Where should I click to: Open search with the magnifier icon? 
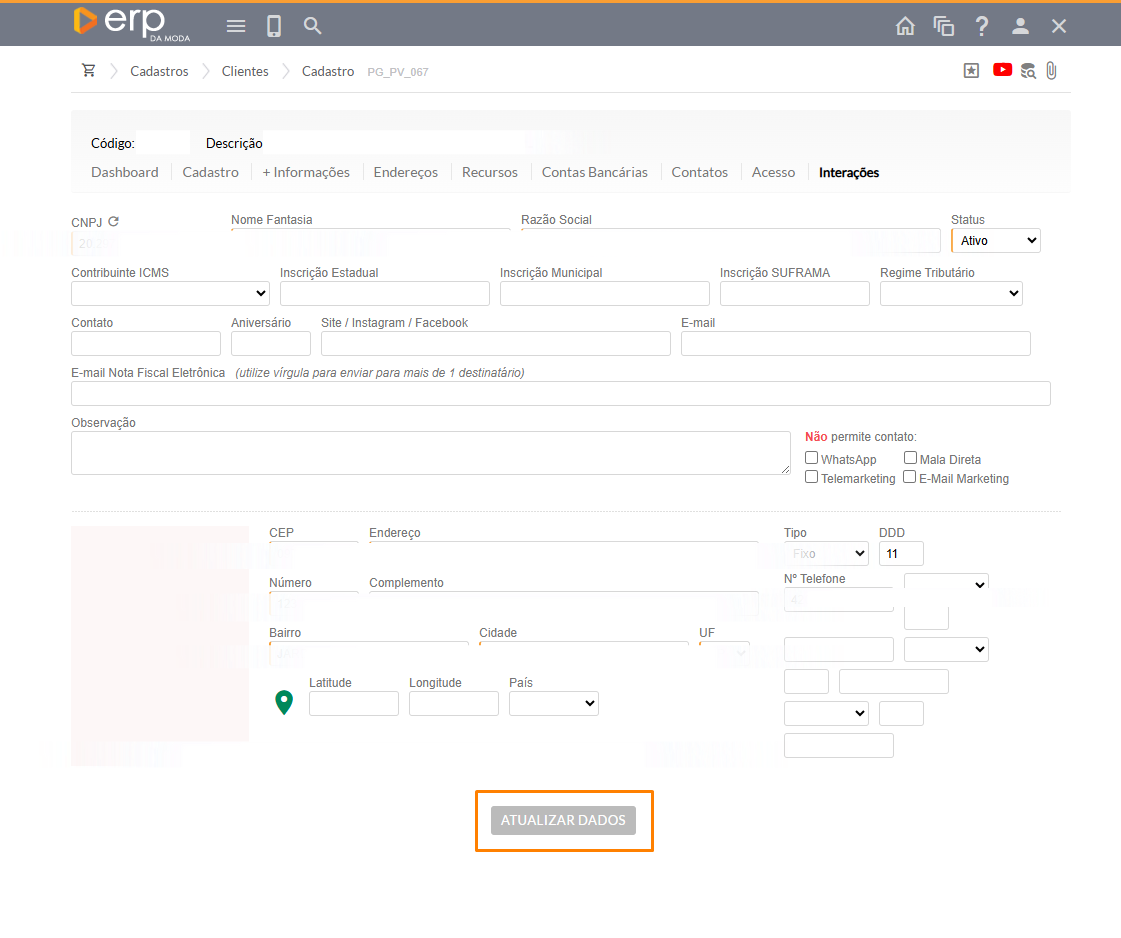click(x=313, y=26)
